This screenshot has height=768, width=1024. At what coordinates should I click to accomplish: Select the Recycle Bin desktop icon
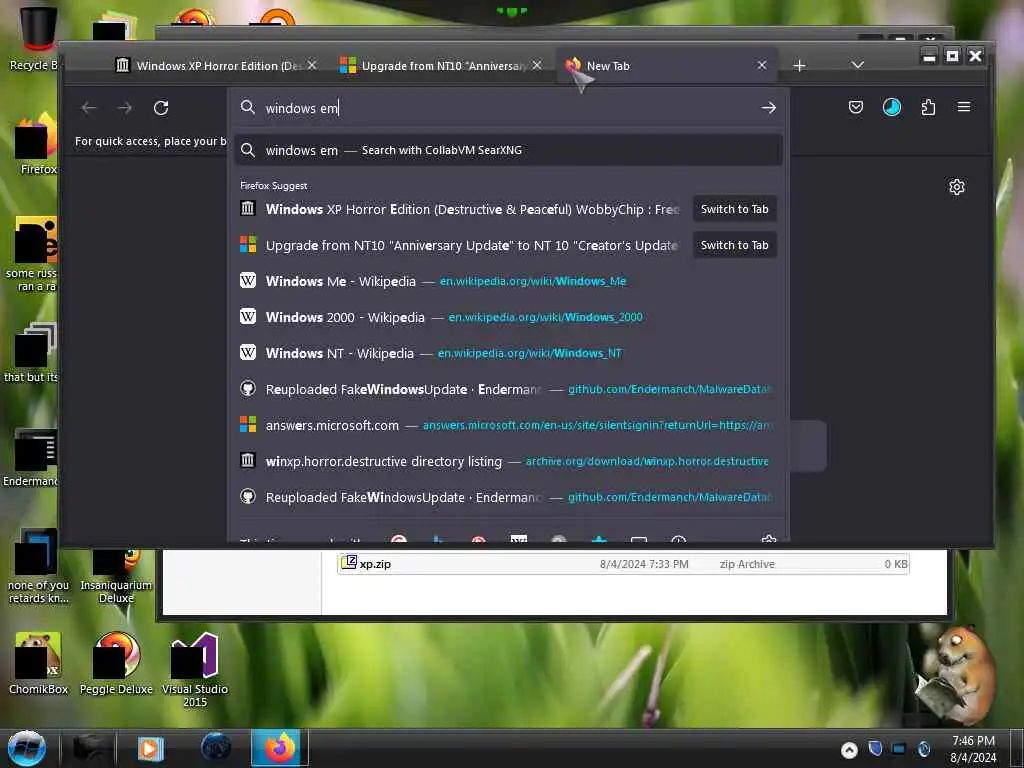pyautogui.click(x=34, y=38)
